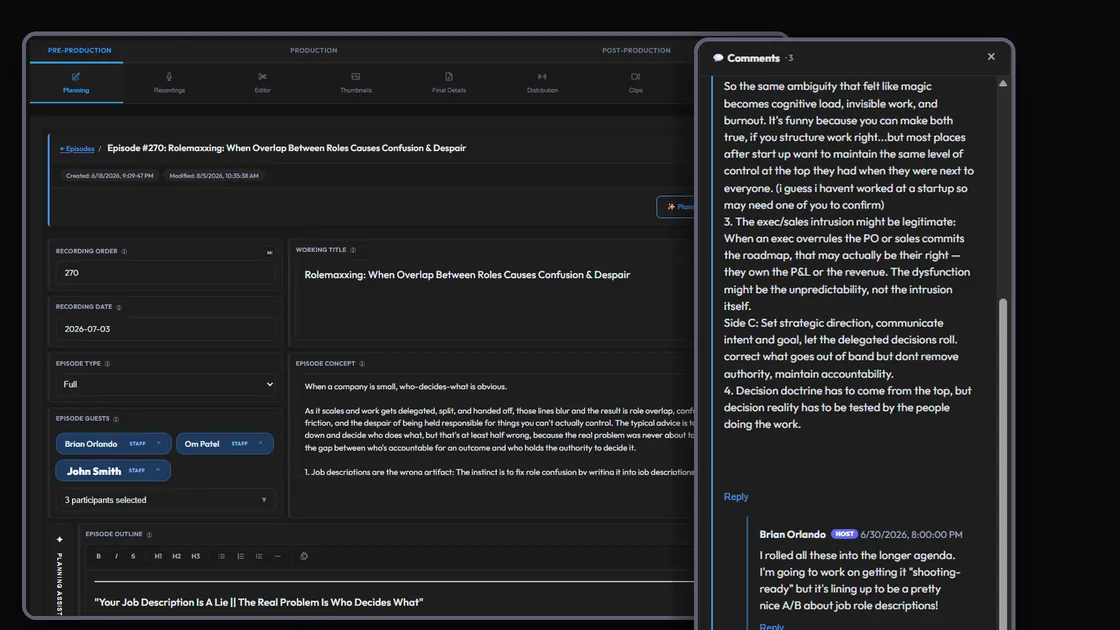Set Heading 3 in the outline toolbar

coord(196,556)
